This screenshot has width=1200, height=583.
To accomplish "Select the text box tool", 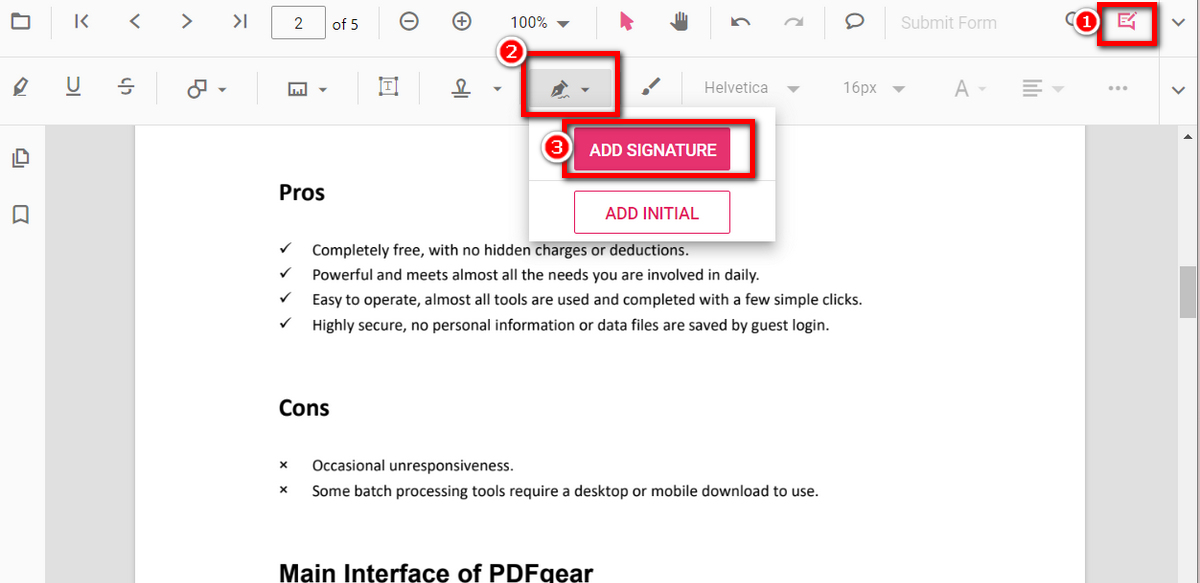I will [x=388, y=88].
